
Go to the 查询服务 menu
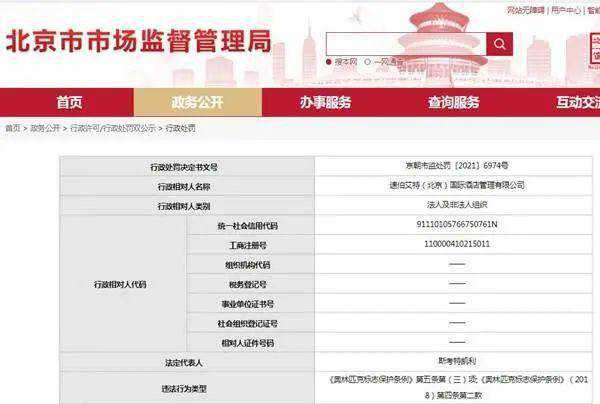454,102
